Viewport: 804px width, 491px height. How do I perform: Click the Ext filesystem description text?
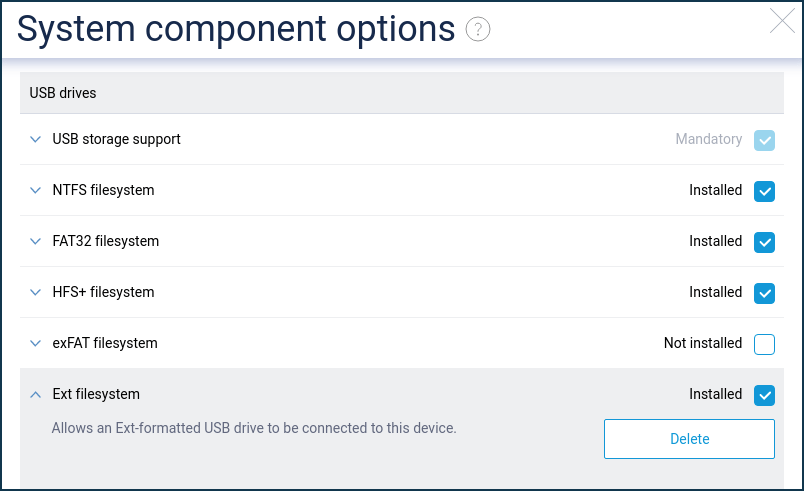point(254,428)
